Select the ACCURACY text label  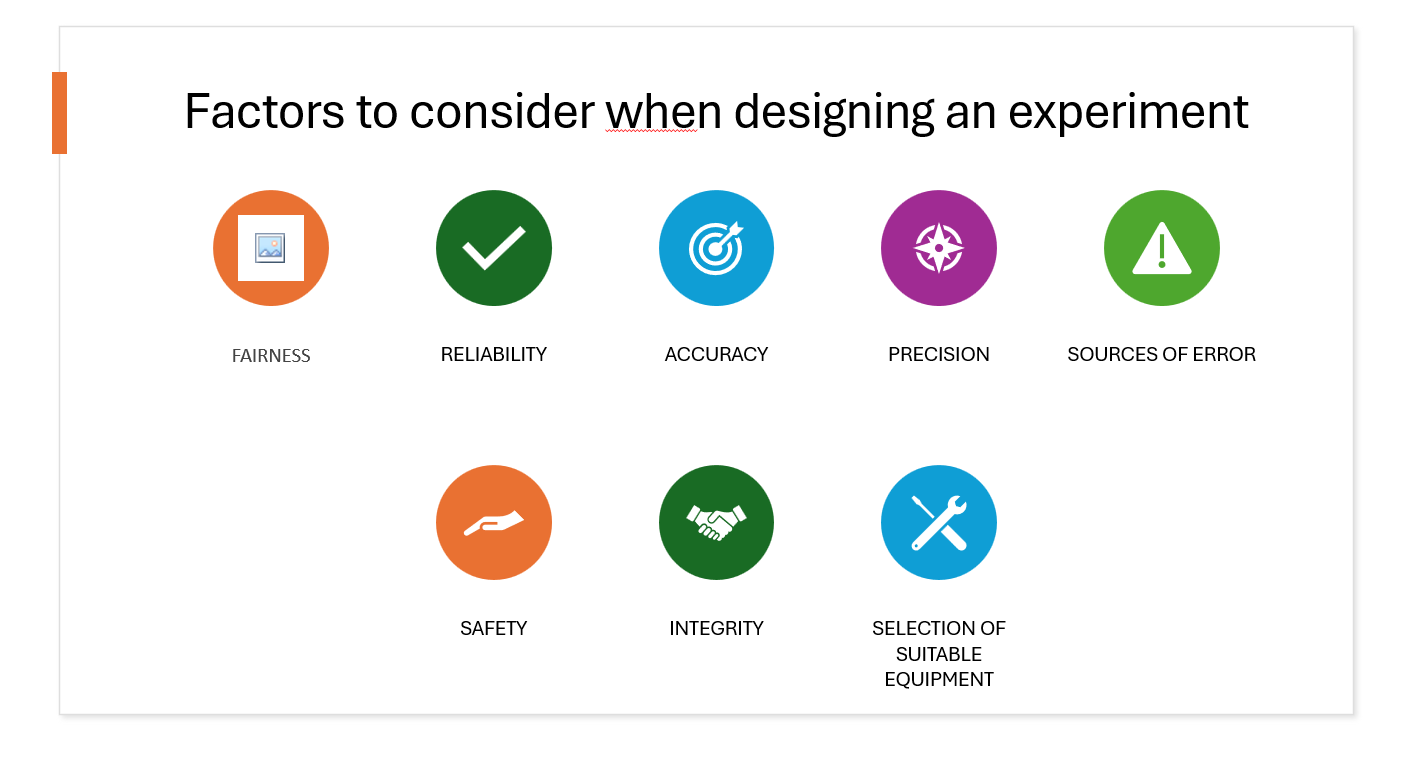716,354
